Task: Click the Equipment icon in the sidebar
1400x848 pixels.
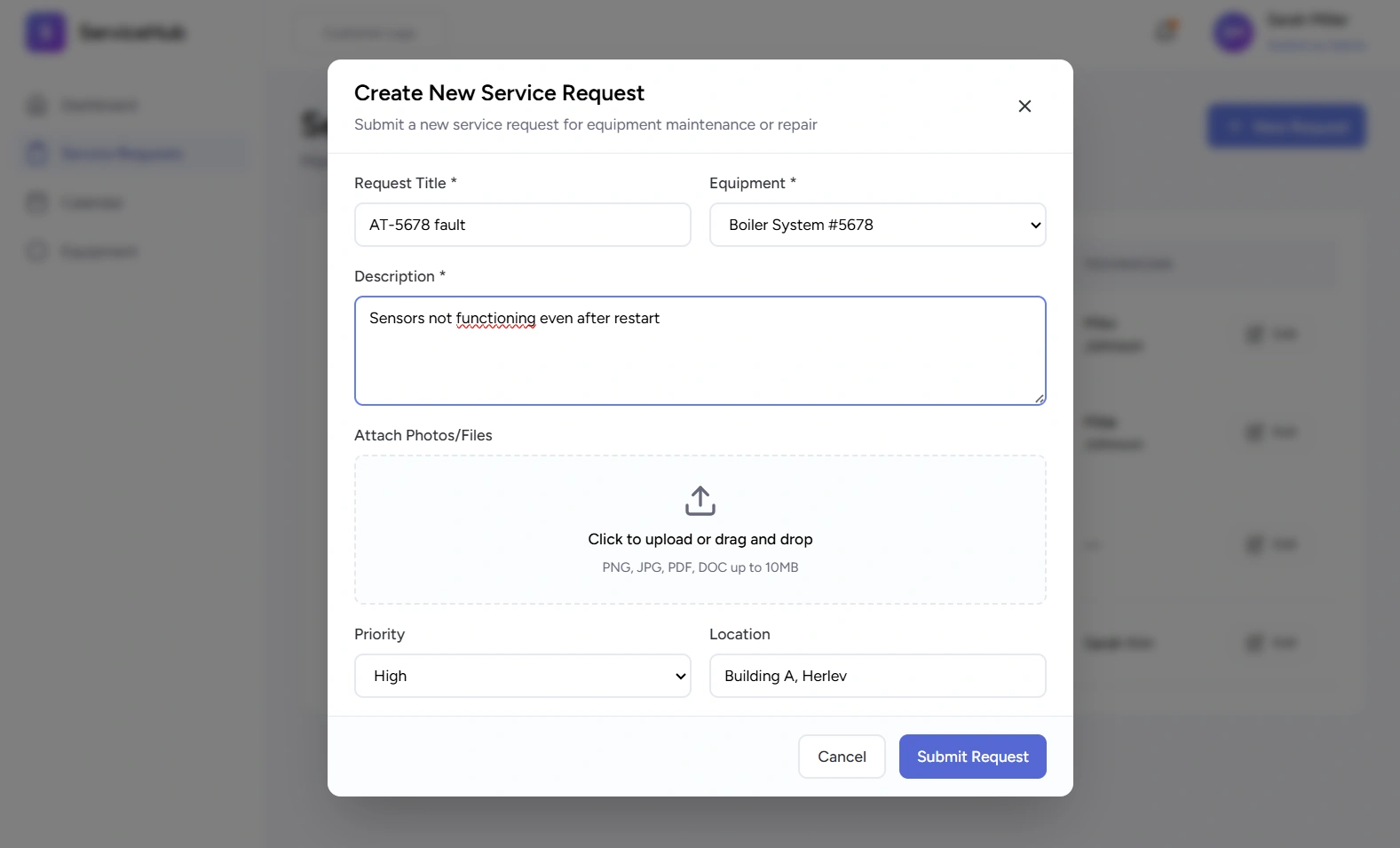Action: click(37, 251)
